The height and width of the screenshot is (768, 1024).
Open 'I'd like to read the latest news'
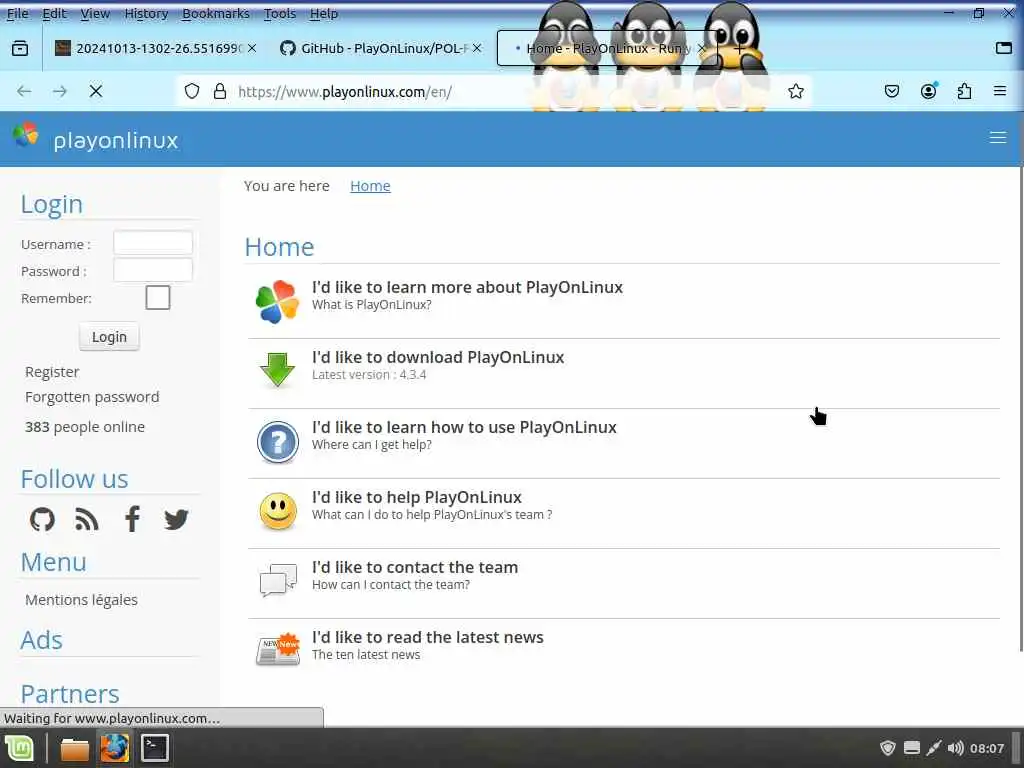click(x=428, y=637)
